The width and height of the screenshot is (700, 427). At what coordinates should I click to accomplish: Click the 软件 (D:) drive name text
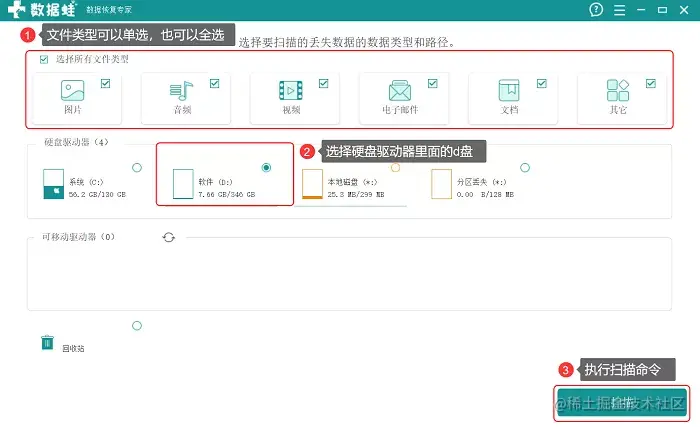[216, 182]
